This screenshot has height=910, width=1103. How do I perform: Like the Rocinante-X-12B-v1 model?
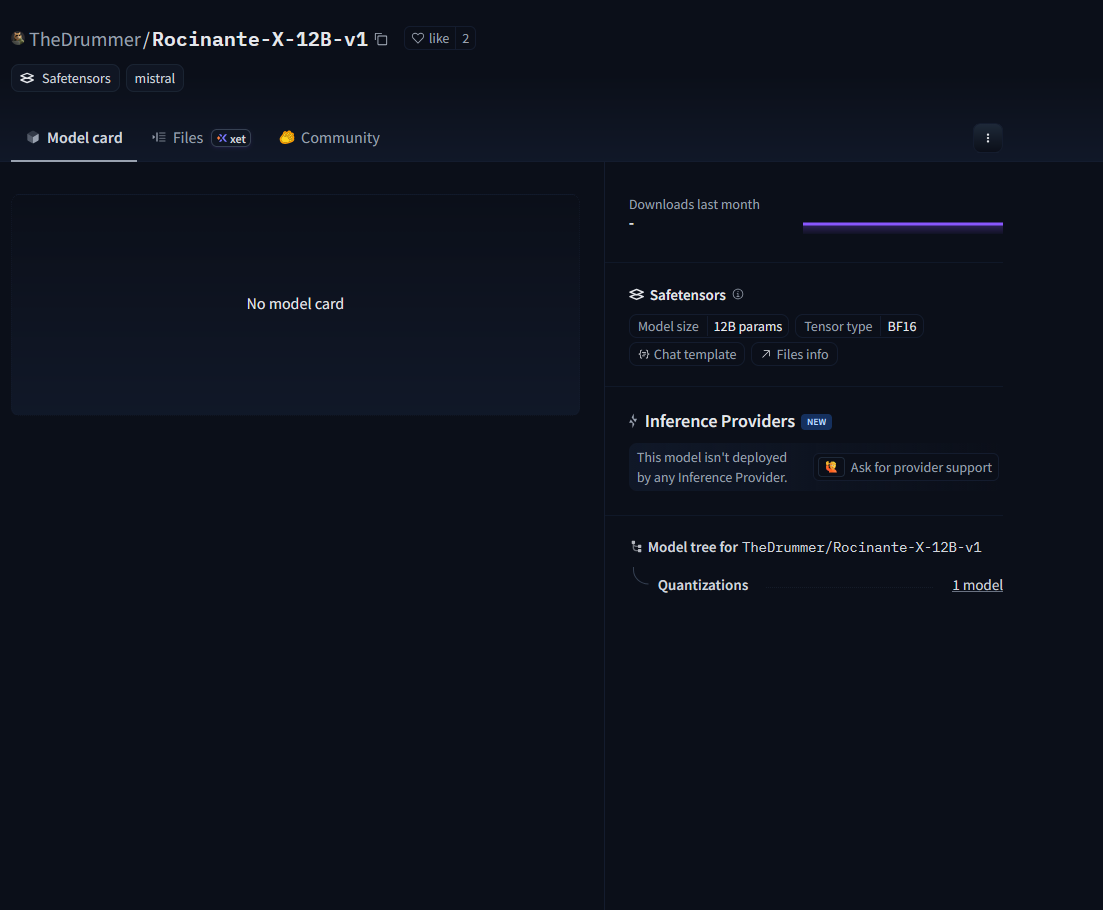point(431,38)
